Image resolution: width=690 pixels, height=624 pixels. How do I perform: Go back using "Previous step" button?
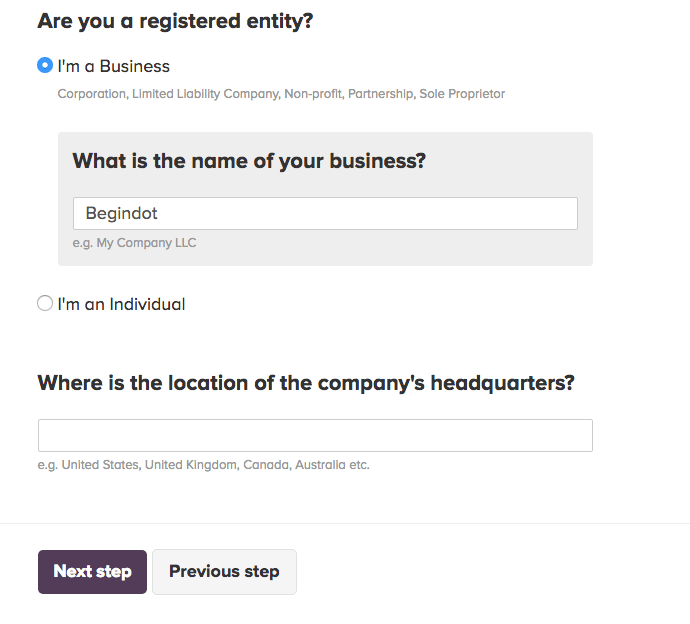(224, 572)
